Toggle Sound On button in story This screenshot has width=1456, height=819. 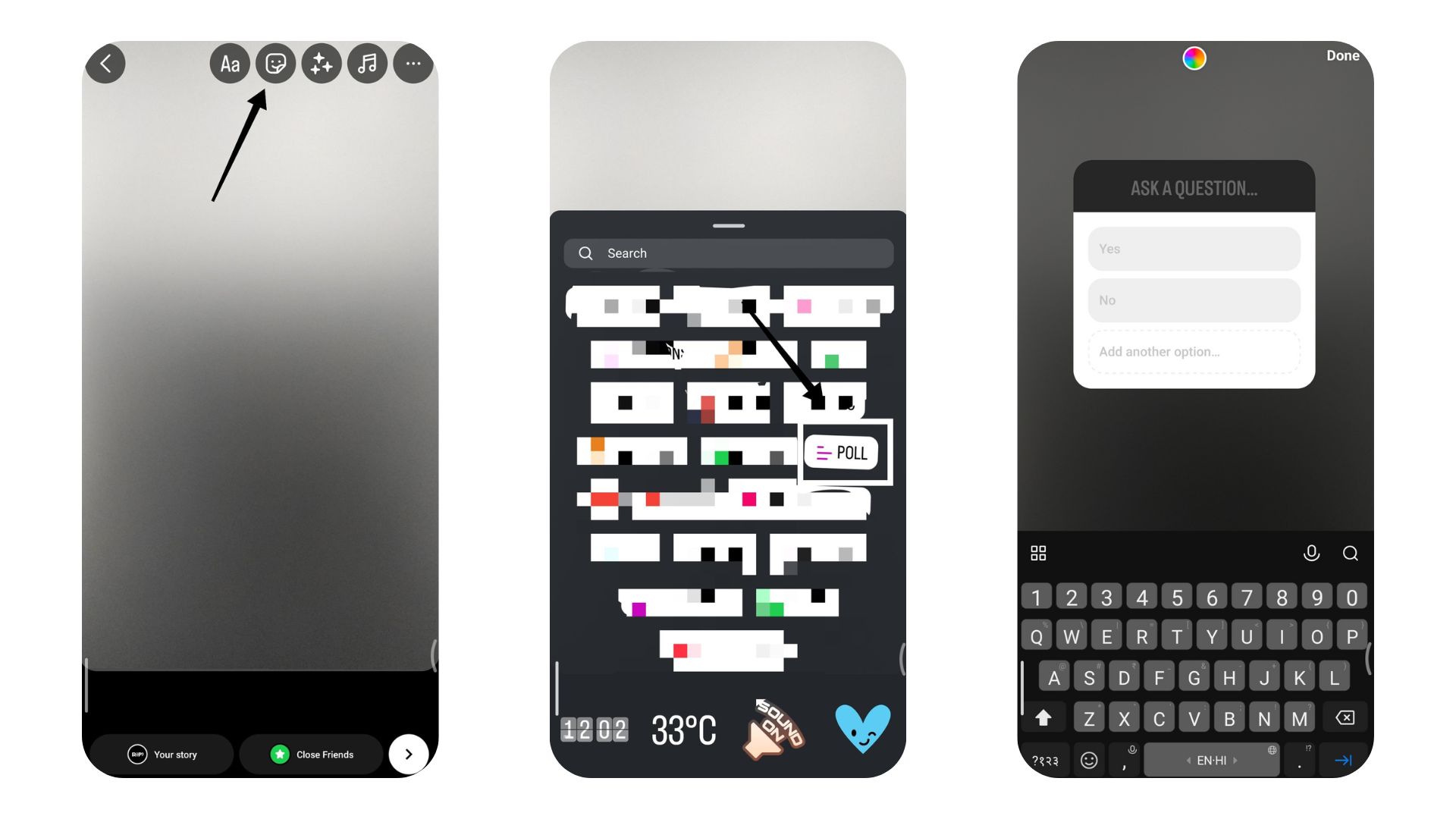pyautogui.click(x=776, y=727)
